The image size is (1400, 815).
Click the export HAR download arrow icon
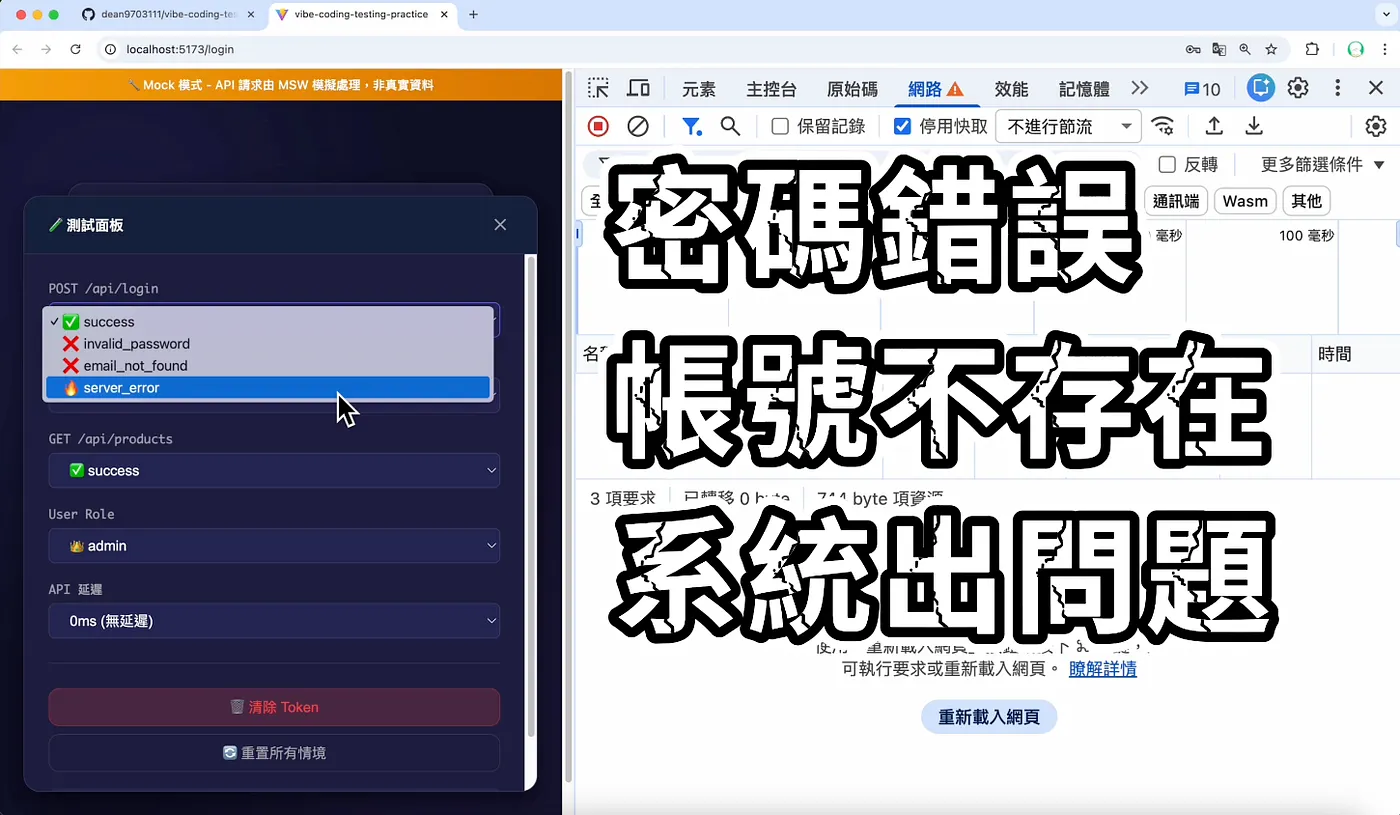coord(1254,126)
